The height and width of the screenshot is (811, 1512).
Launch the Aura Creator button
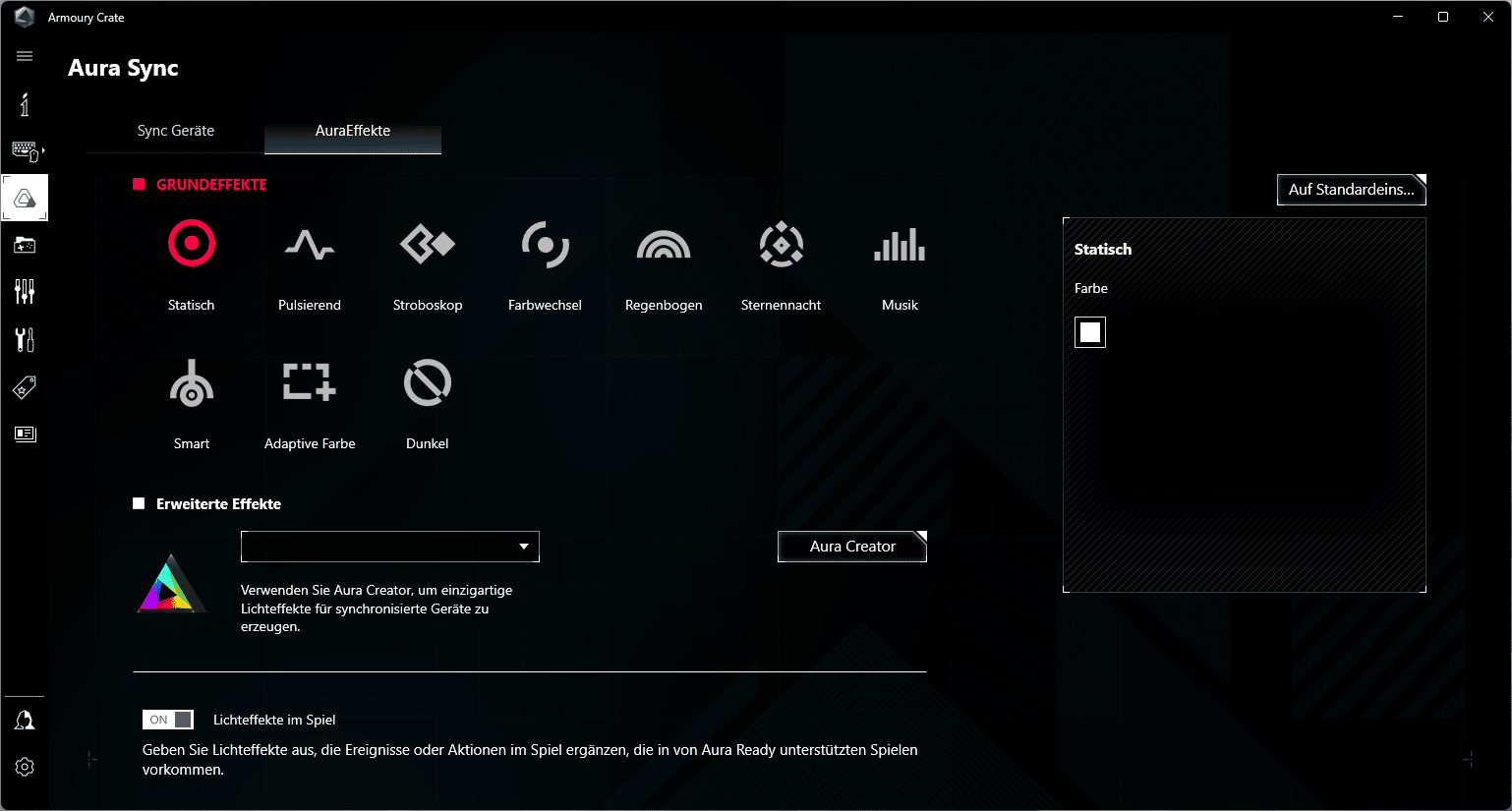click(x=852, y=547)
